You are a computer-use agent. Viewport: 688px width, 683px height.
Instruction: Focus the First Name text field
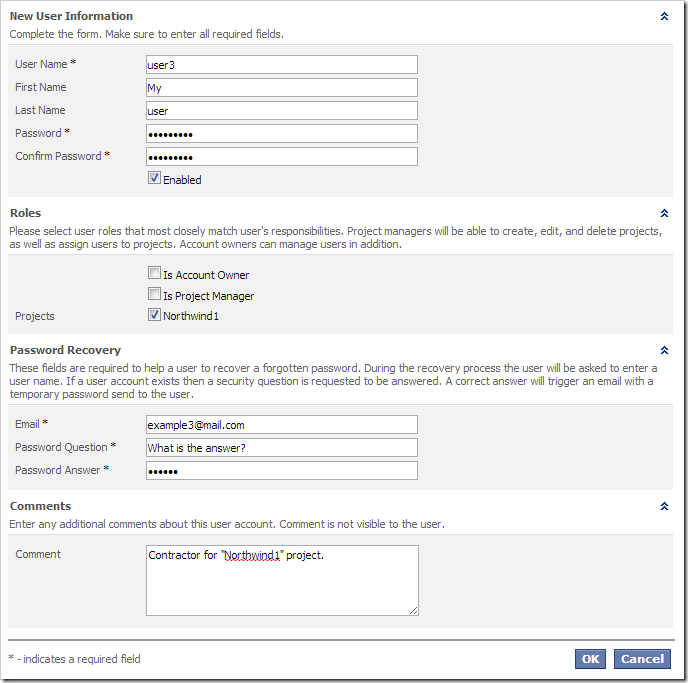[281, 88]
